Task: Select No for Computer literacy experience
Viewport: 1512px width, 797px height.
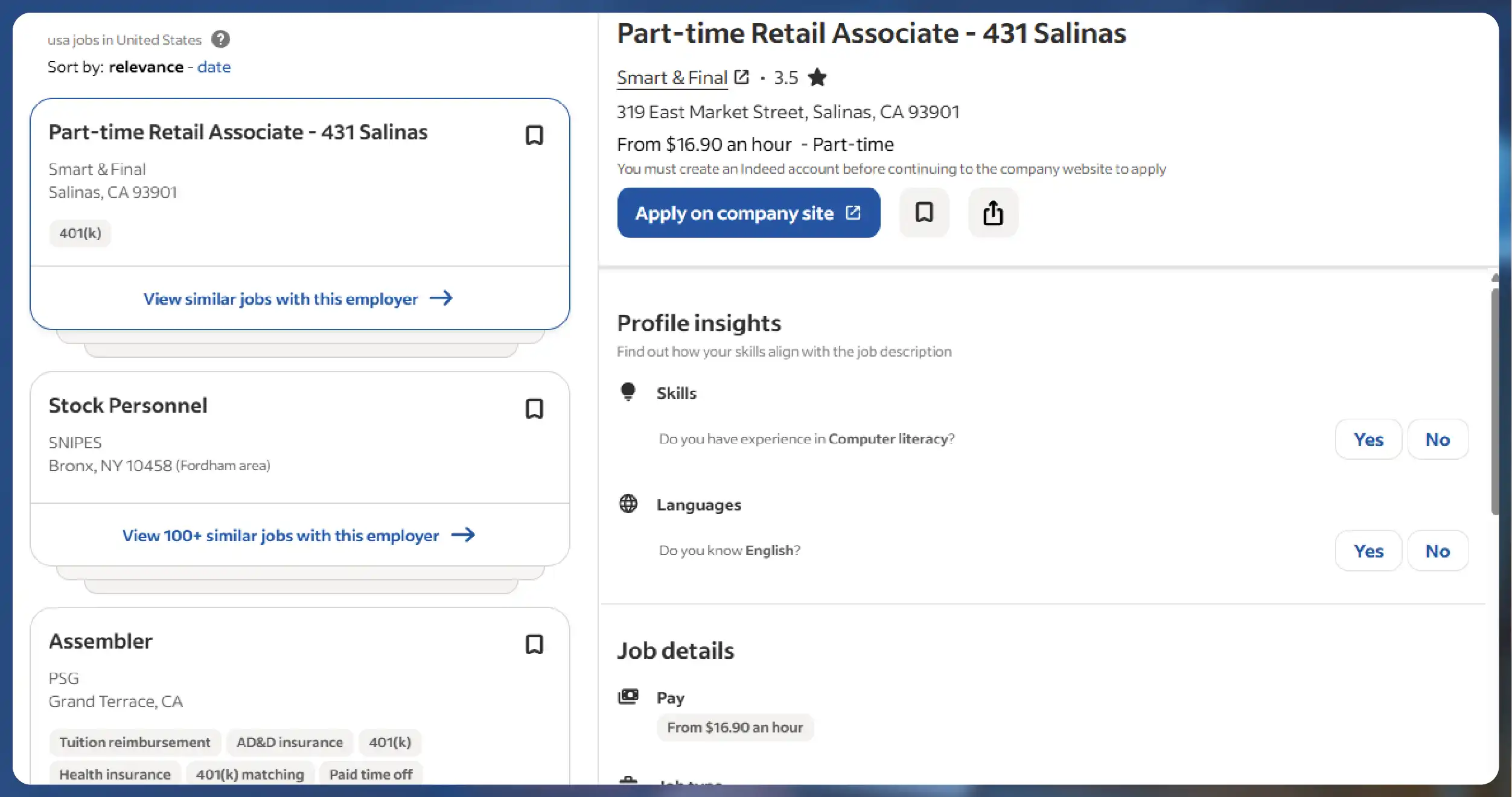Action: pos(1438,439)
